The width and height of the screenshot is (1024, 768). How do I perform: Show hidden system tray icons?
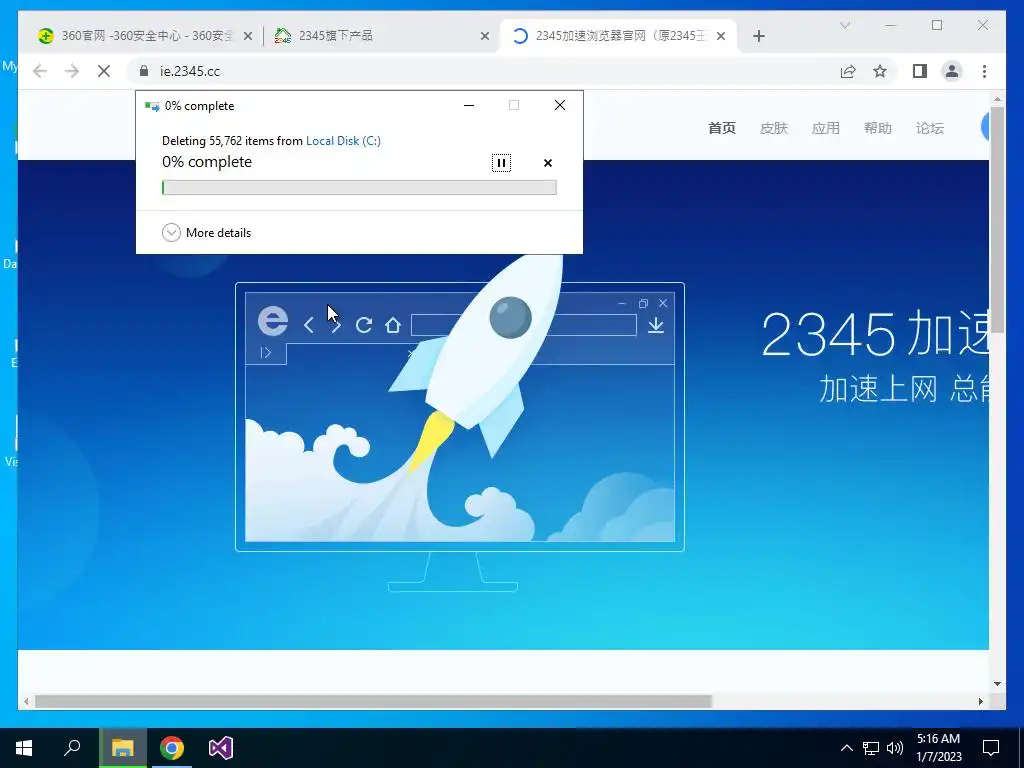point(846,748)
